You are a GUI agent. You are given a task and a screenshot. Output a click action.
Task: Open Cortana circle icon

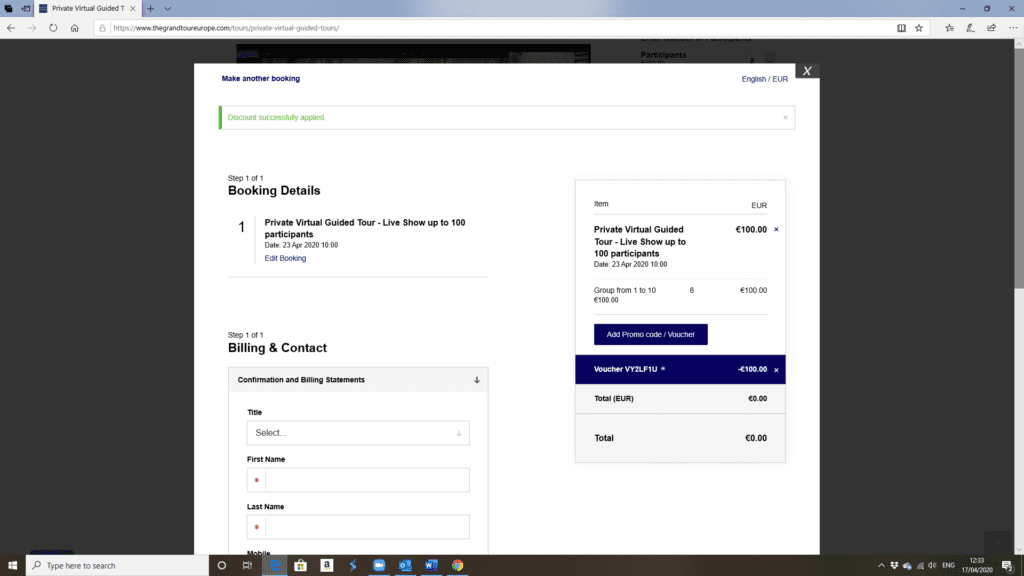[x=222, y=566]
